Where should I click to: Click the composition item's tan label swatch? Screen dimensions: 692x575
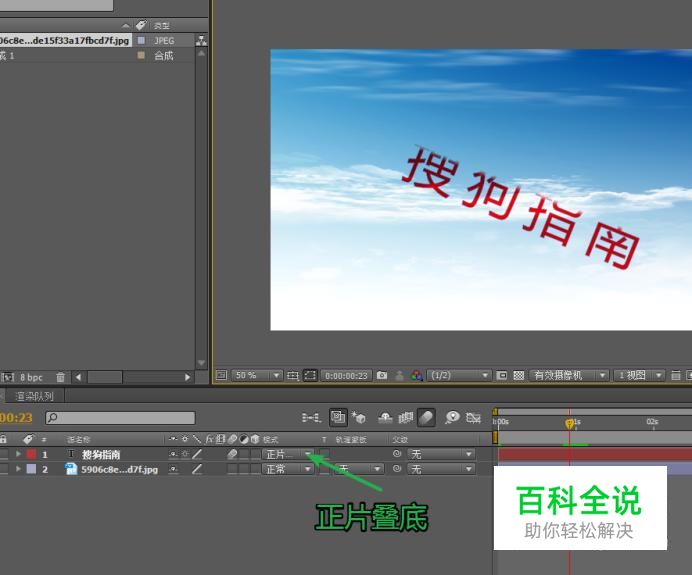tap(141, 55)
